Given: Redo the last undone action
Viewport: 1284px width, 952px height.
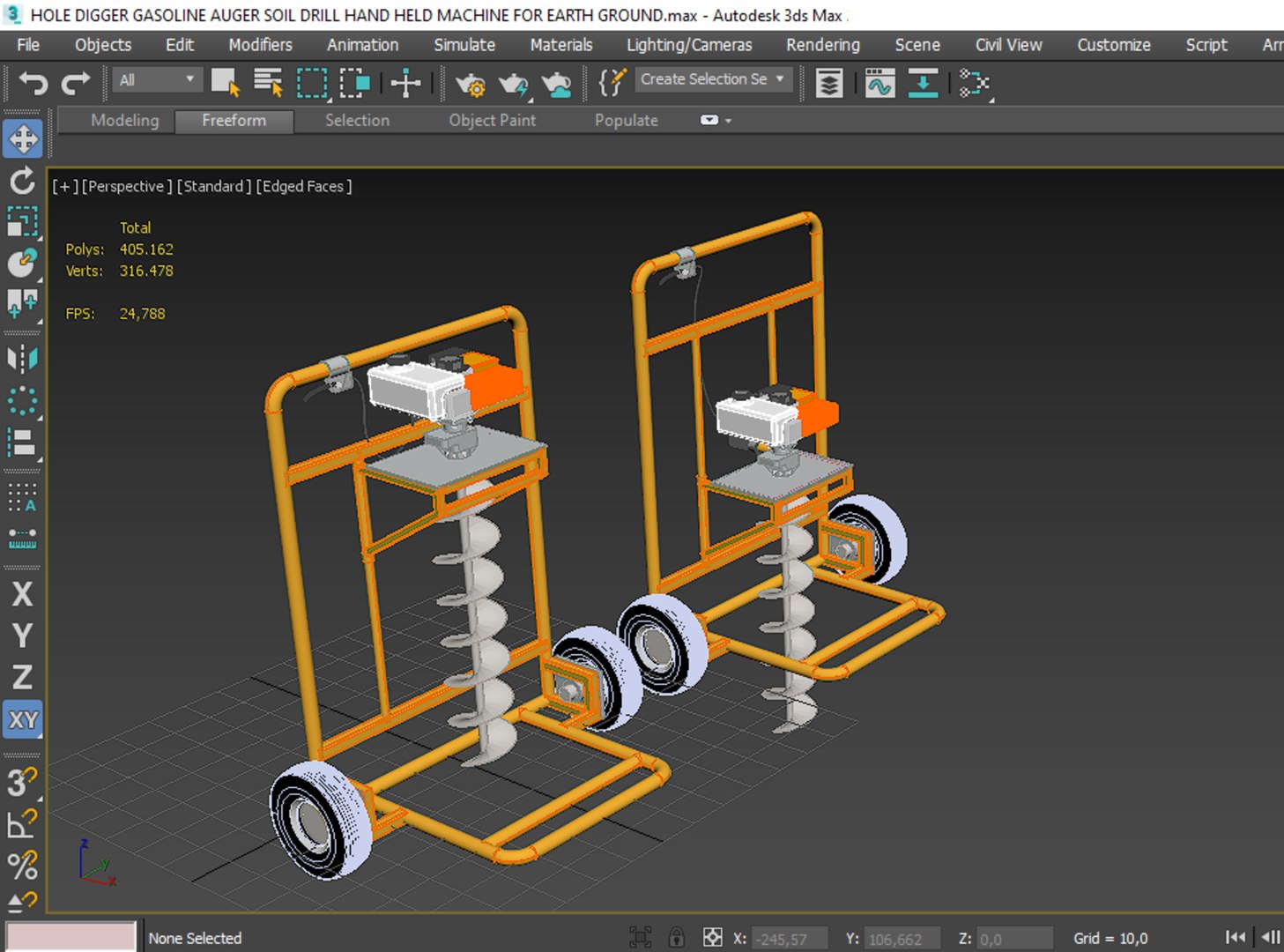Looking at the screenshot, I should click(76, 83).
